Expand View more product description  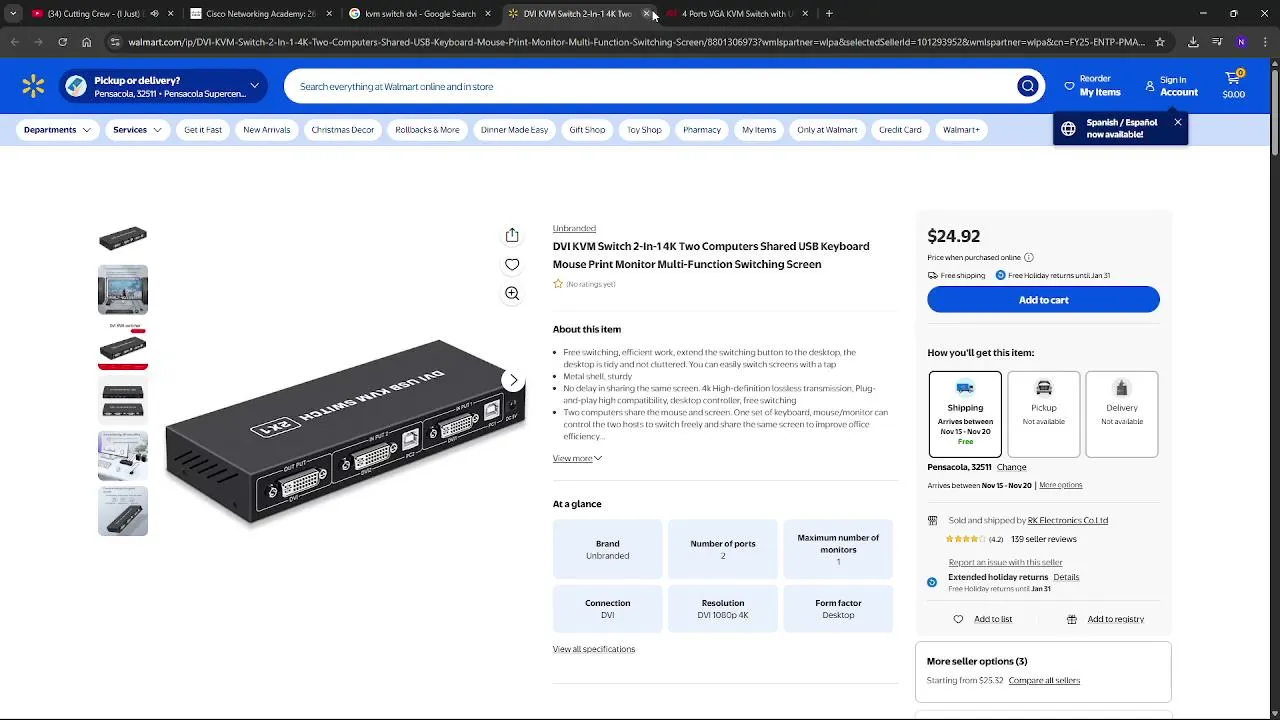577,458
